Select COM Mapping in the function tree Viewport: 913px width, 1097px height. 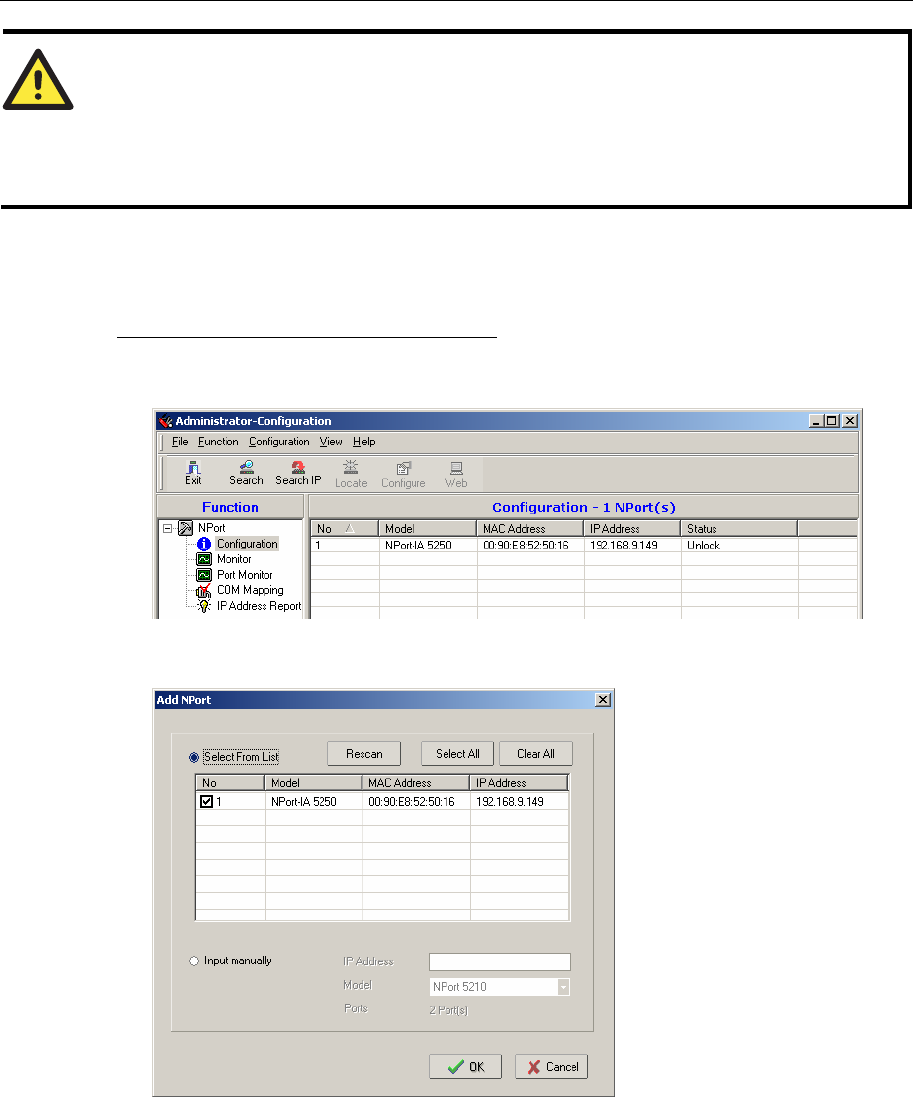coord(250,590)
